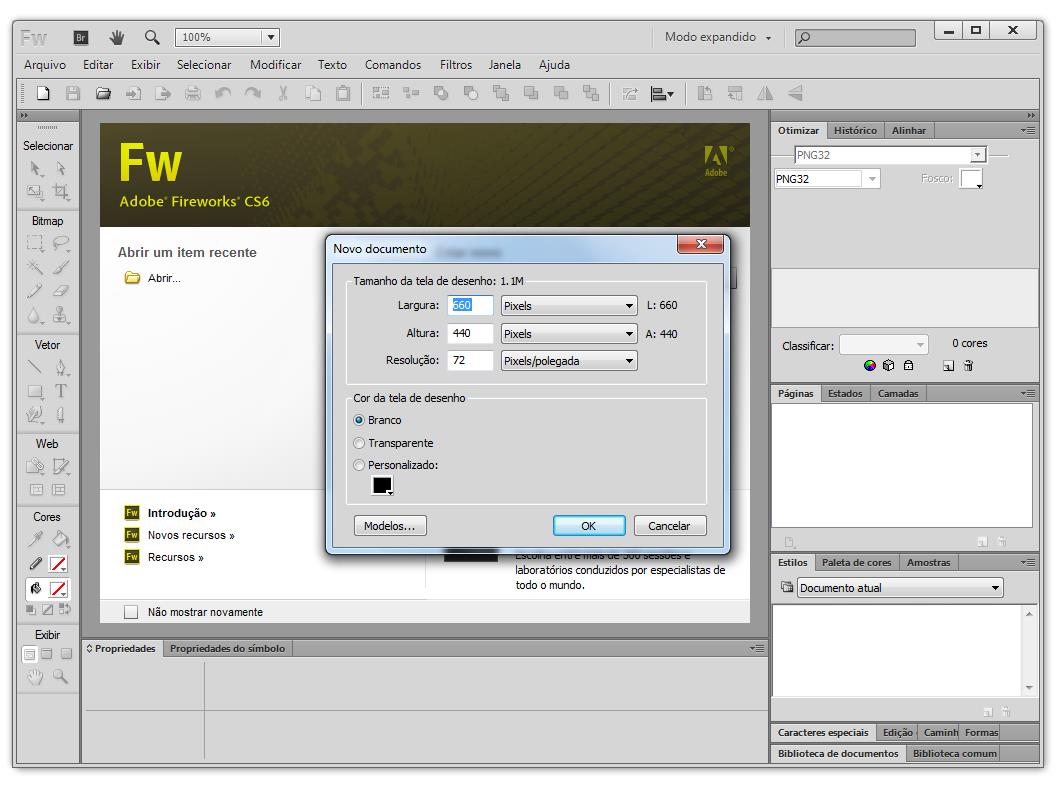Image resolution: width=1056 pixels, height=786 pixels.
Task: Select the Line tool
Action: coord(35,367)
